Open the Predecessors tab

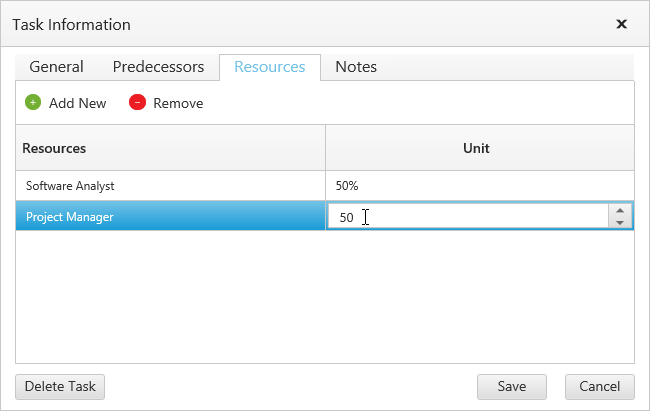point(158,67)
